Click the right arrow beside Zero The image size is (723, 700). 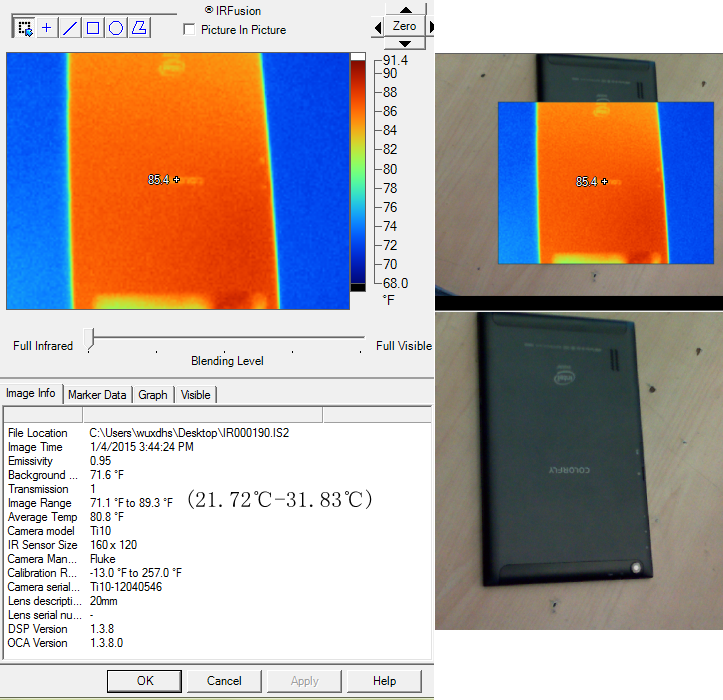pos(431,27)
